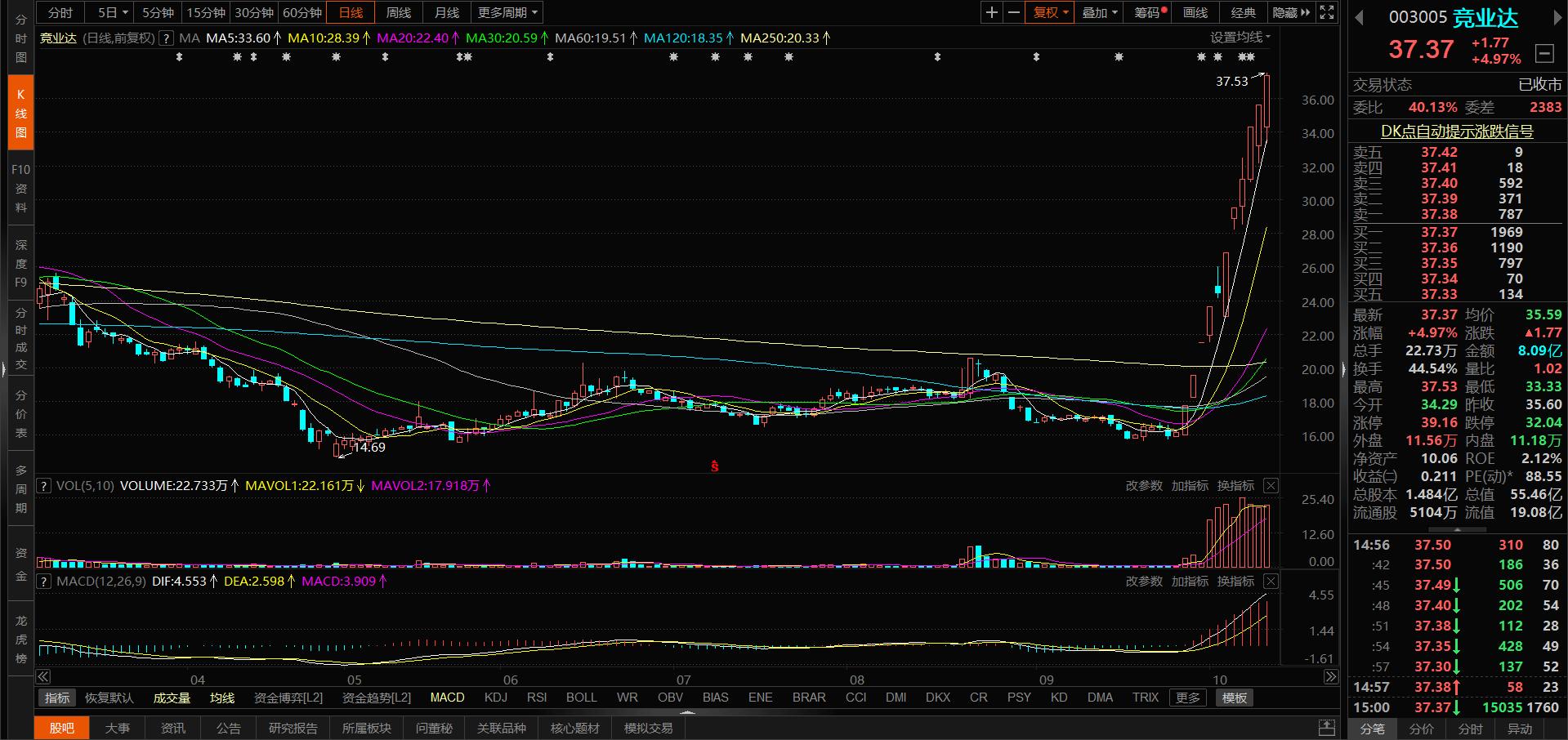This screenshot has width=1568, height=740.
Task: Open 设置均线 dropdown
Action: tap(1240, 38)
